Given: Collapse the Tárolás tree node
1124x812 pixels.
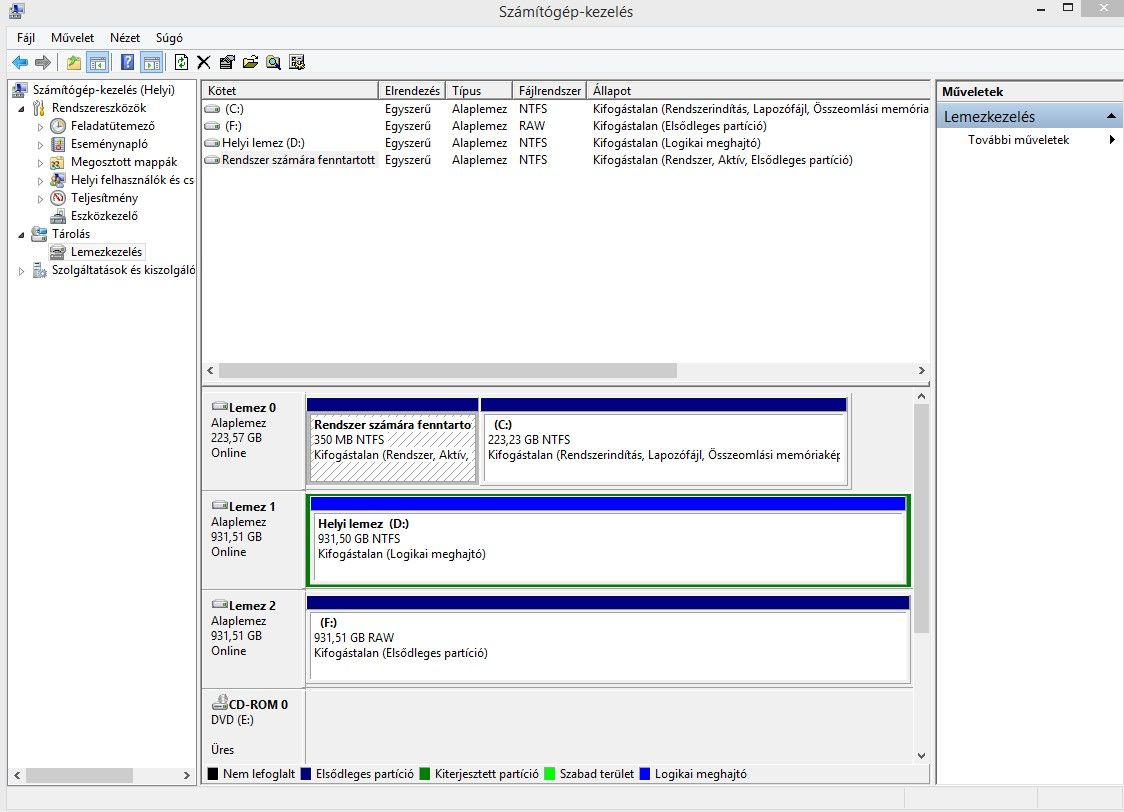Looking at the screenshot, I should 22,234.
